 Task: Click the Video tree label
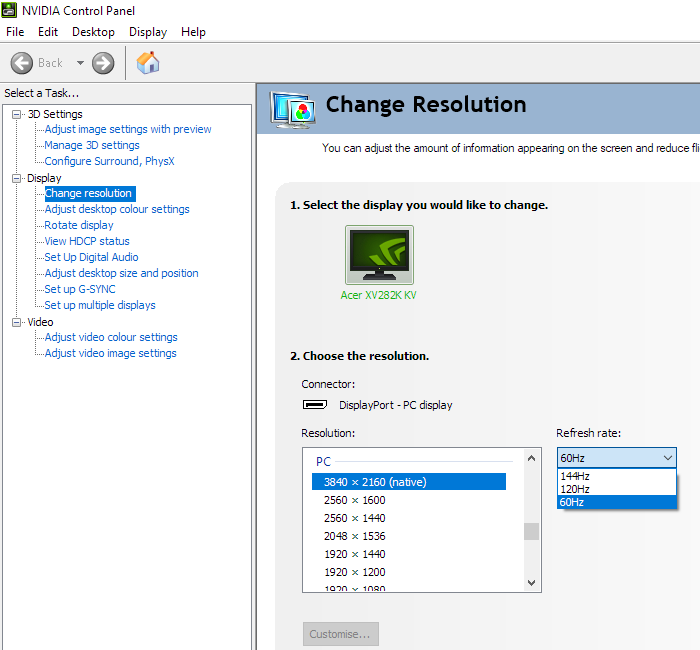[40, 322]
